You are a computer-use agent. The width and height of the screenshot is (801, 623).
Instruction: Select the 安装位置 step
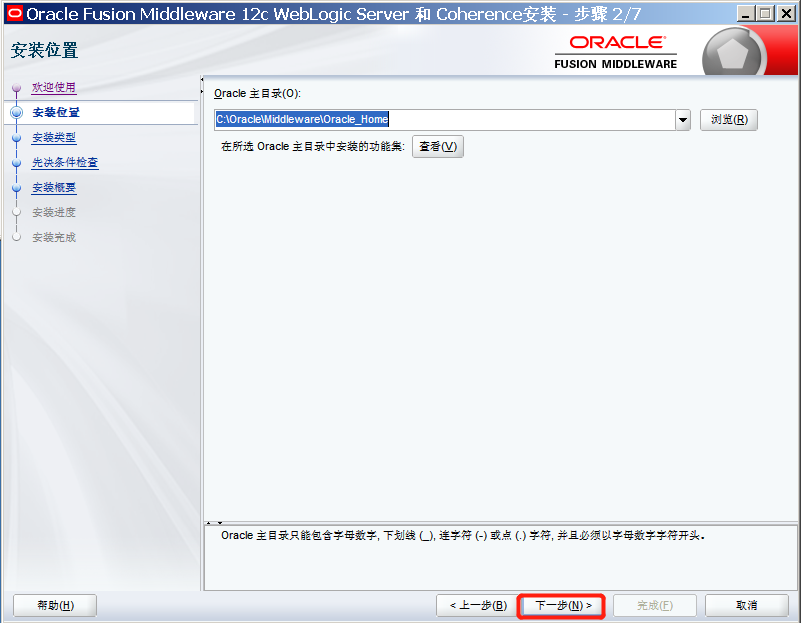[x=56, y=112]
